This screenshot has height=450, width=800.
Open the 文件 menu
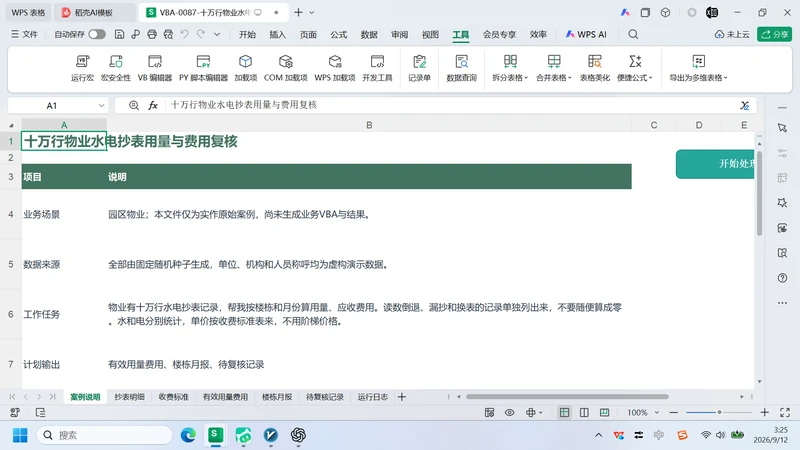pyautogui.click(x=24, y=34)
